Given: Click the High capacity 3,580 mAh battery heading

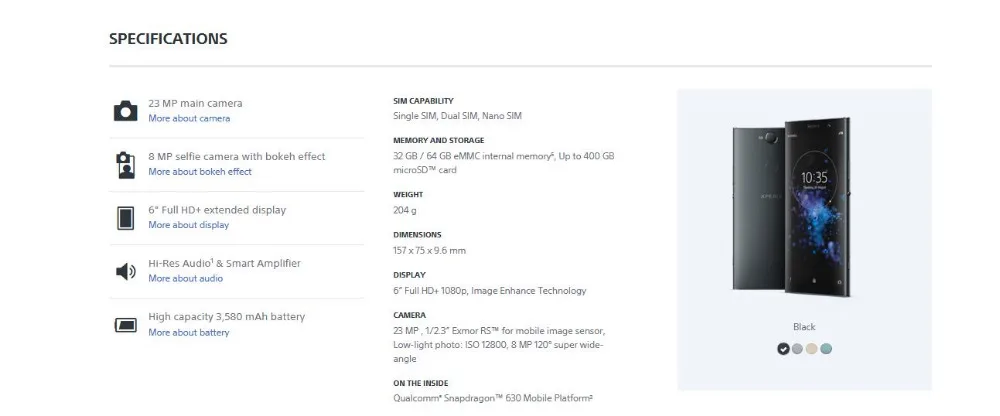Looking at the screenshot, I should click(226, 316).
